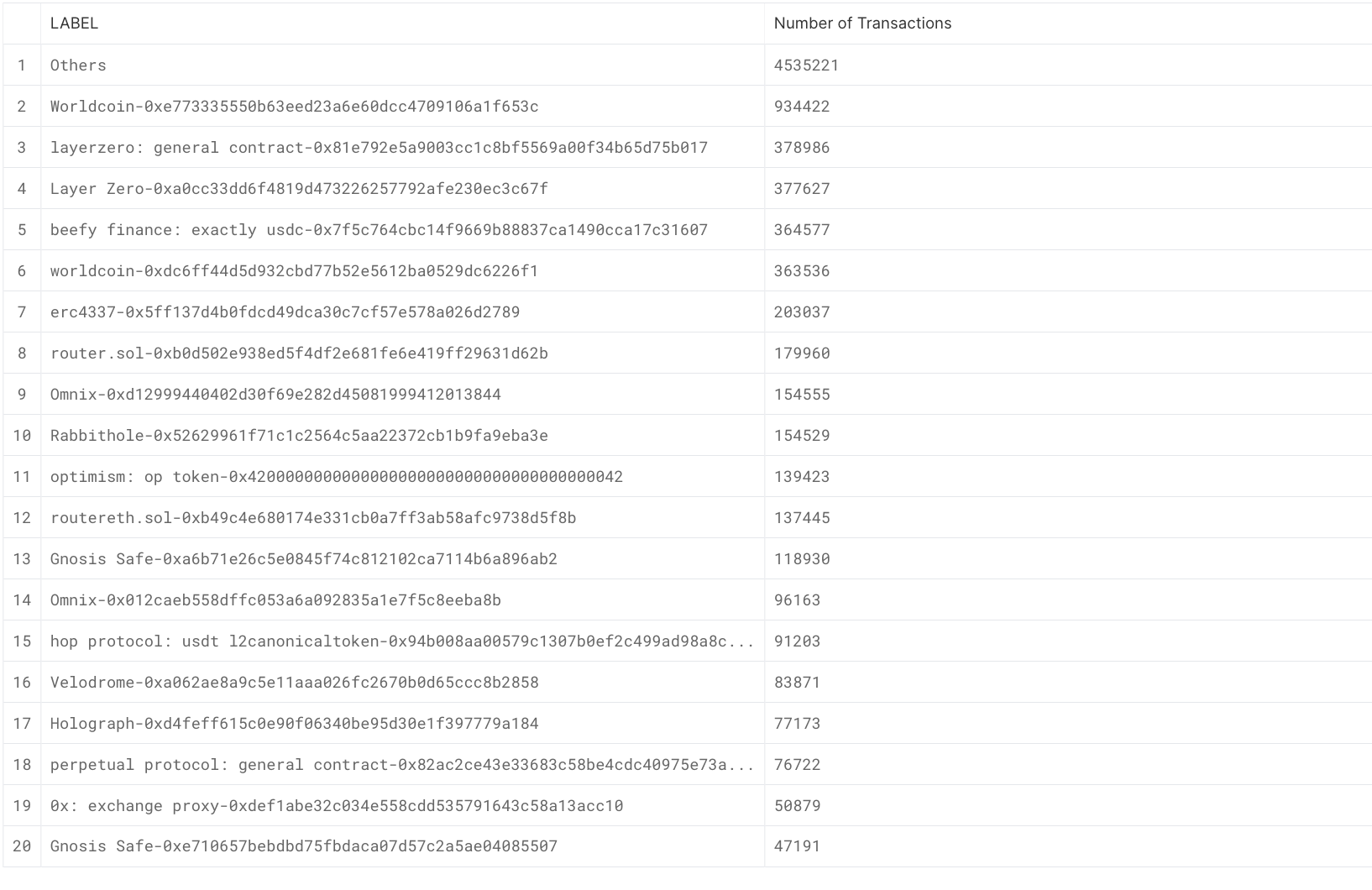Image resolution: width=1372 pixels, height=890 pixels.
Task: Select row number 20
Action: coord(22,846)
